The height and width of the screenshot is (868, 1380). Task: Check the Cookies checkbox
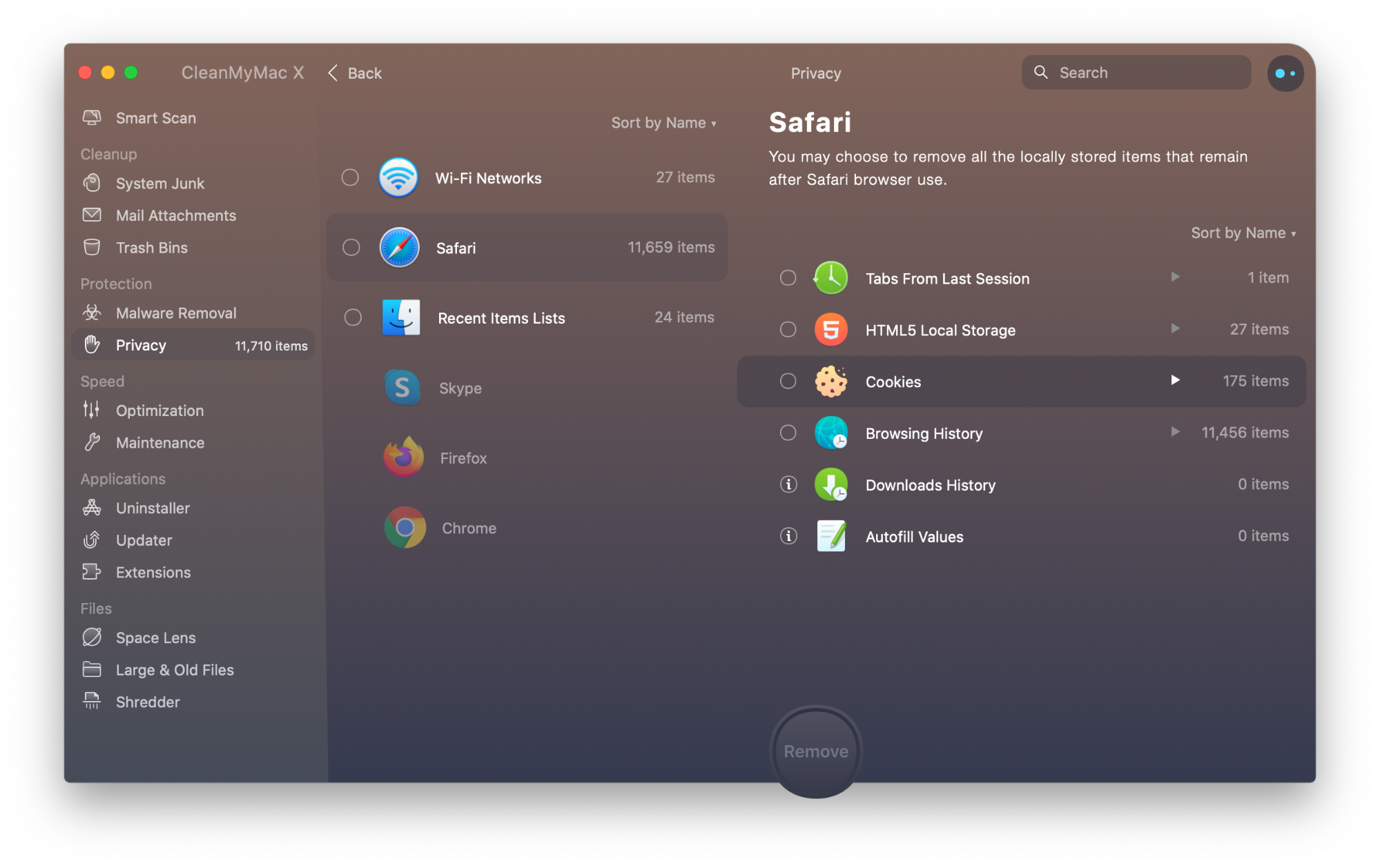(788, 382)
